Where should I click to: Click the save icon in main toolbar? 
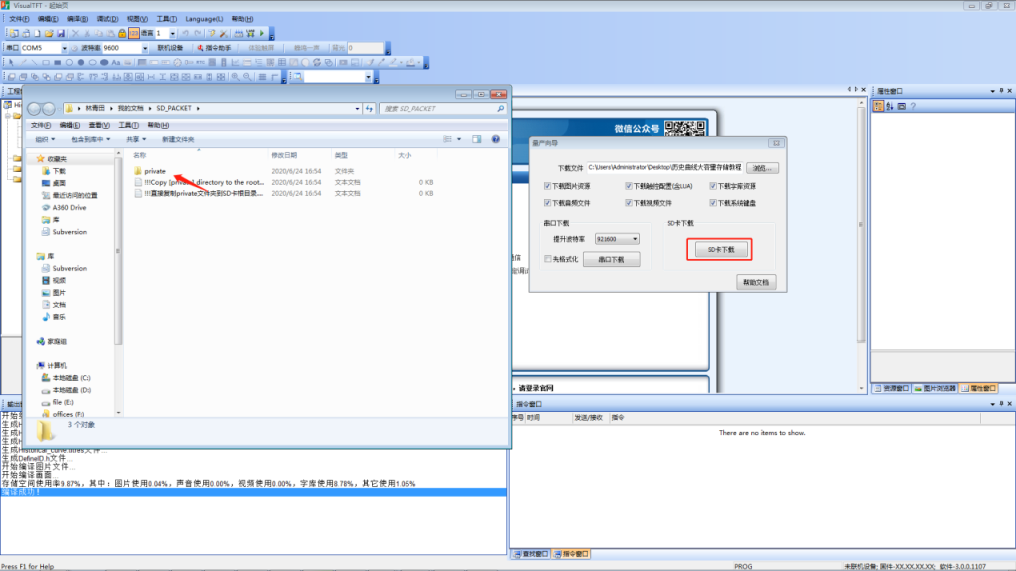(61, 34)
